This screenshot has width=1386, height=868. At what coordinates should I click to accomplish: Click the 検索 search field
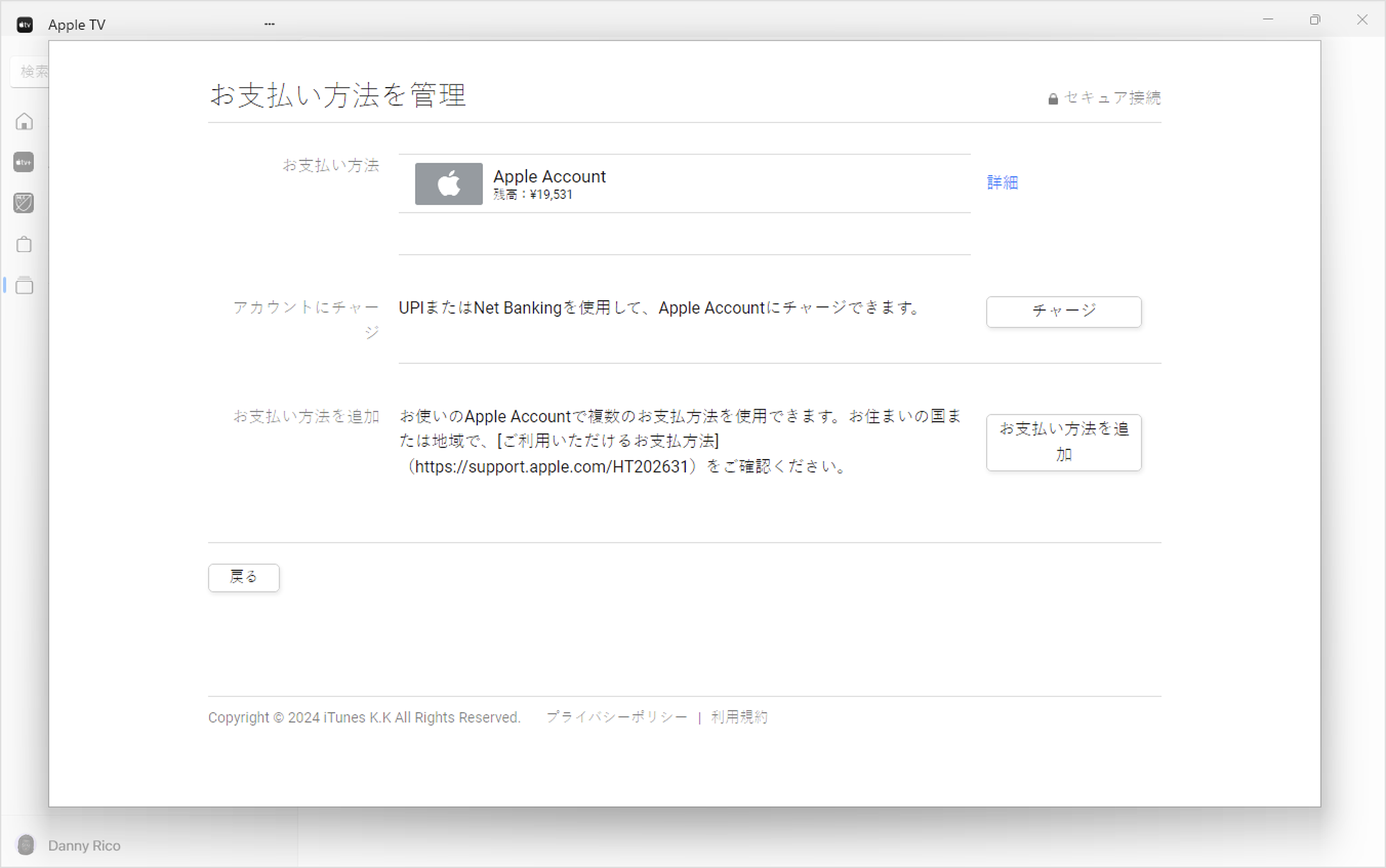(29, 71)
